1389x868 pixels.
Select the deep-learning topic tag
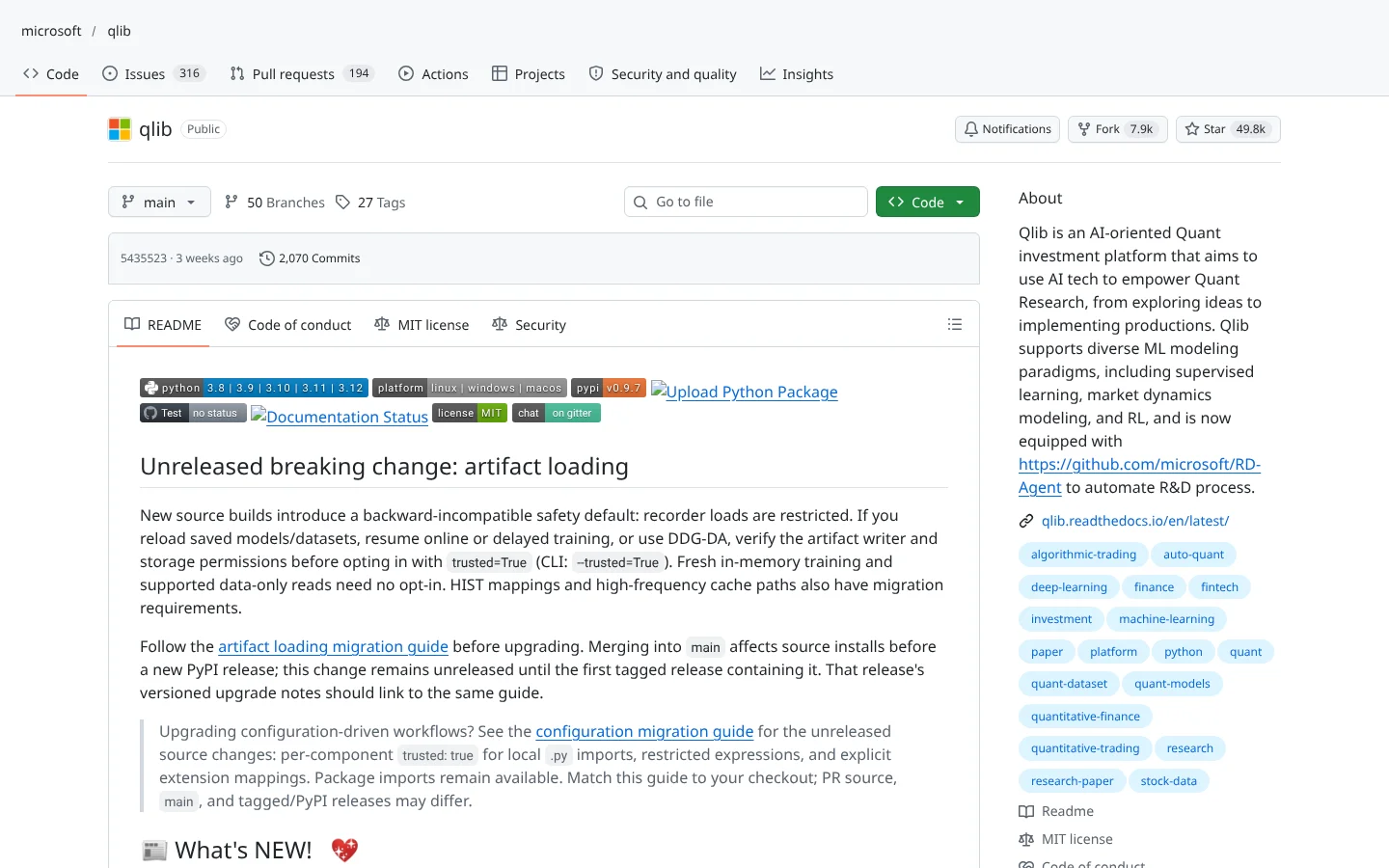(x=1069, y=587)
